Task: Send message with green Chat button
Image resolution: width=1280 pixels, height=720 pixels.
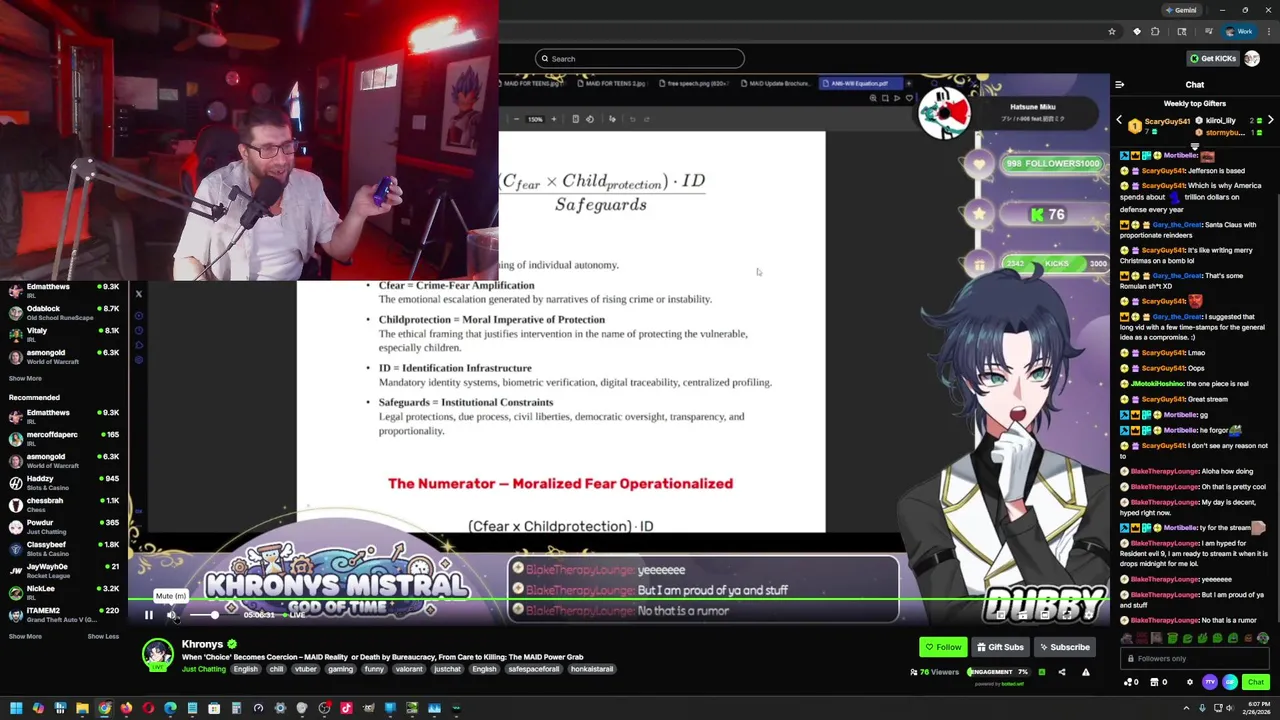Action: pyautogui.click(x=1256, y=682)
